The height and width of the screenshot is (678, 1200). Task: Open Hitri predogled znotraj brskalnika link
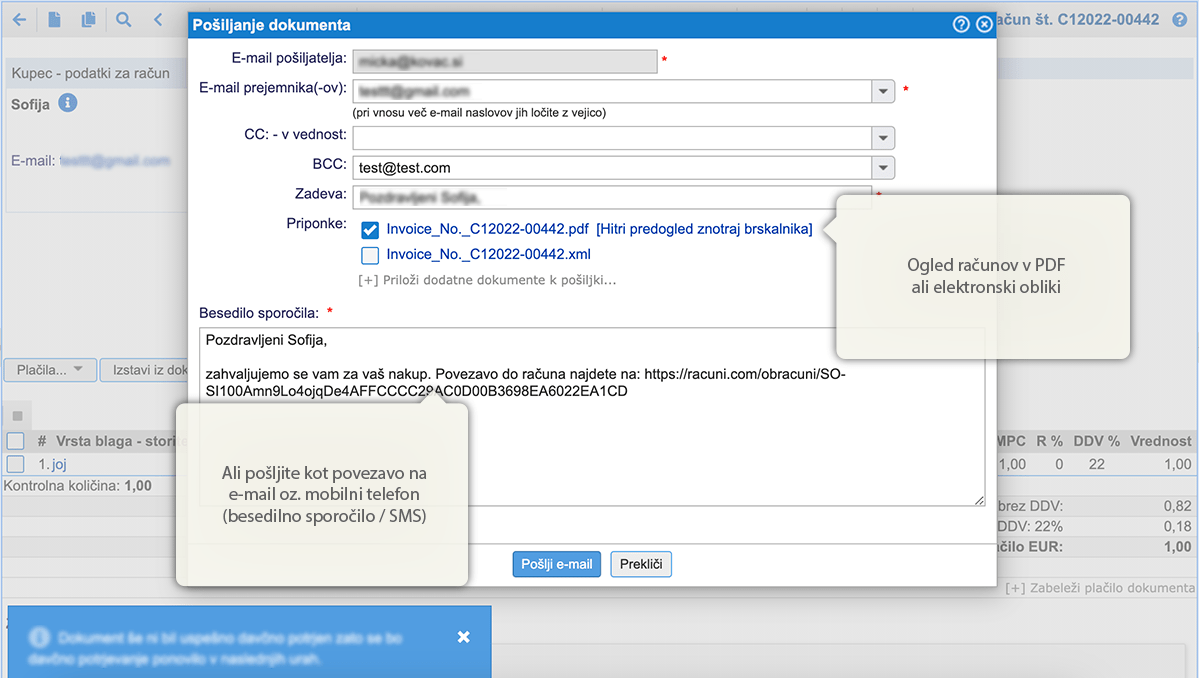tap(704, 228)
